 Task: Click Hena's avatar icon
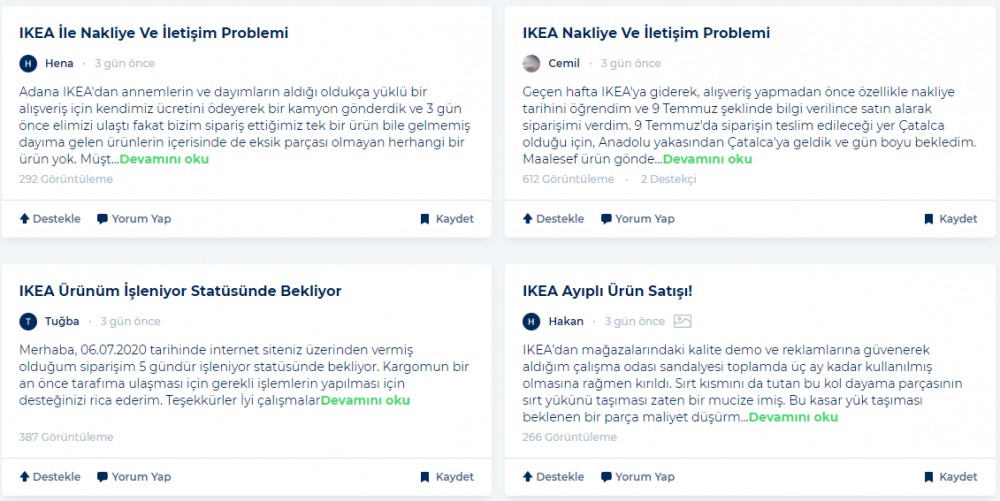pos(28,63)
